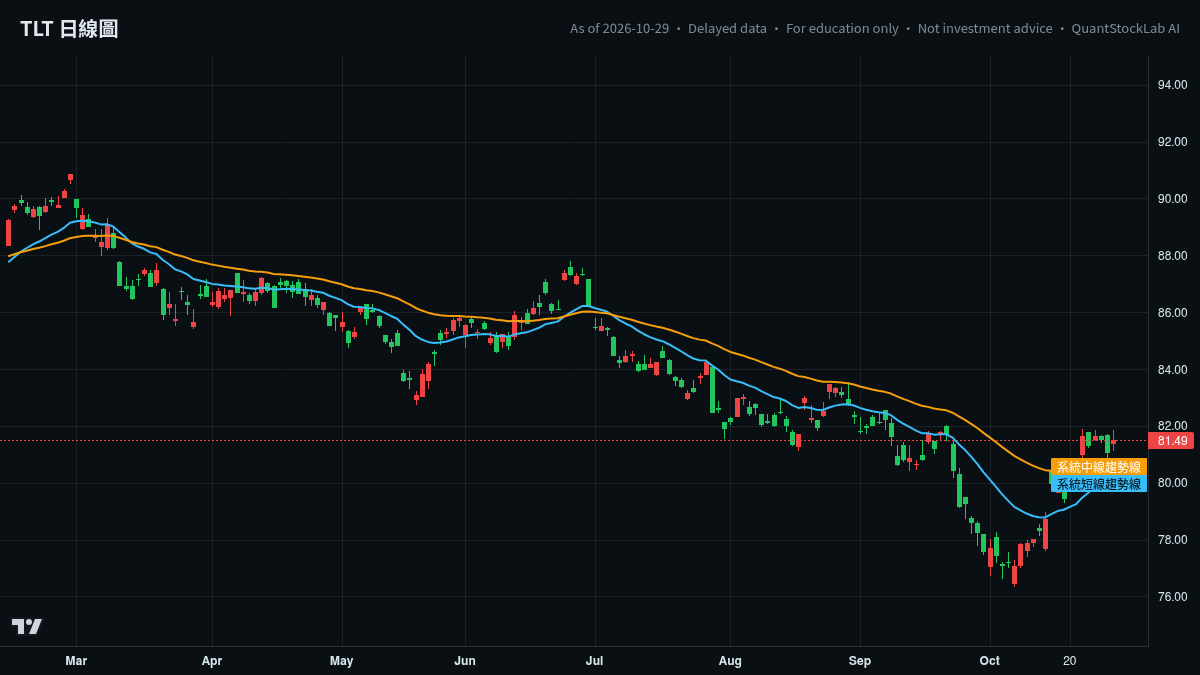Select the "Not investment advice" disclaimer
The image size is (1200, 675).
pyautogui.click(x=985, y=29)
